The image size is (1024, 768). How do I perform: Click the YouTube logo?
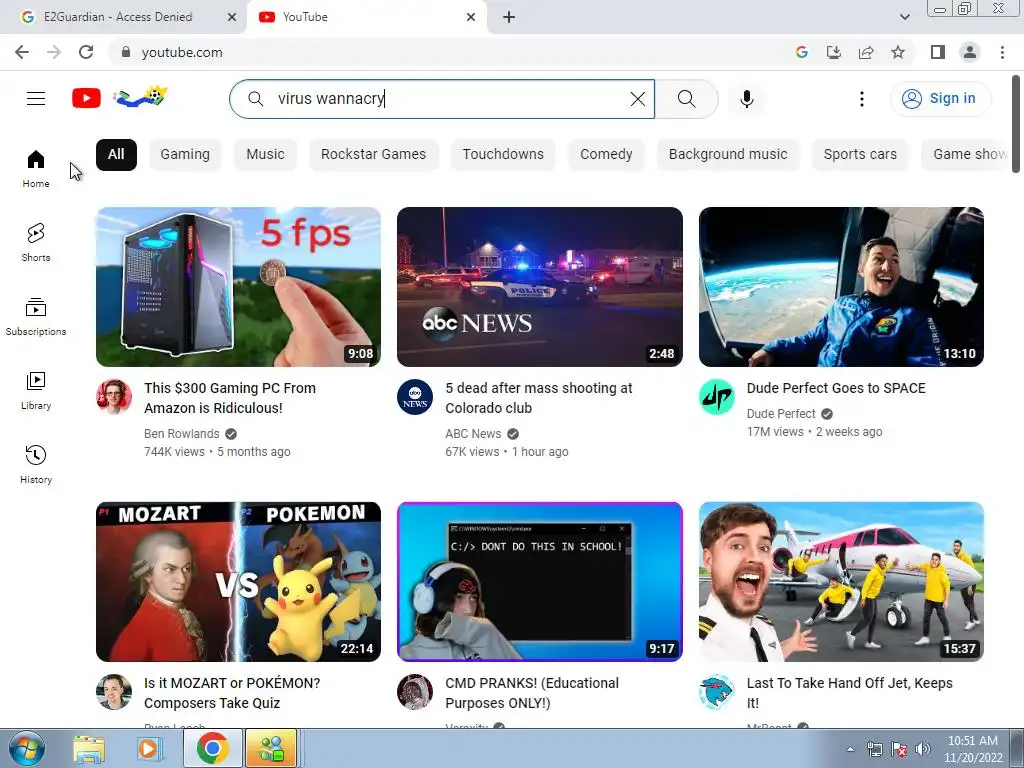pyautogui.click(x=86, y=99)
